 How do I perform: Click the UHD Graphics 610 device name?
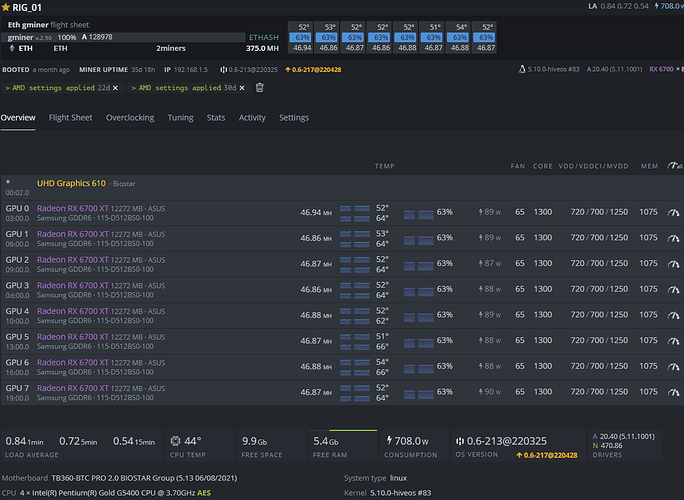[x=71, y=183]
